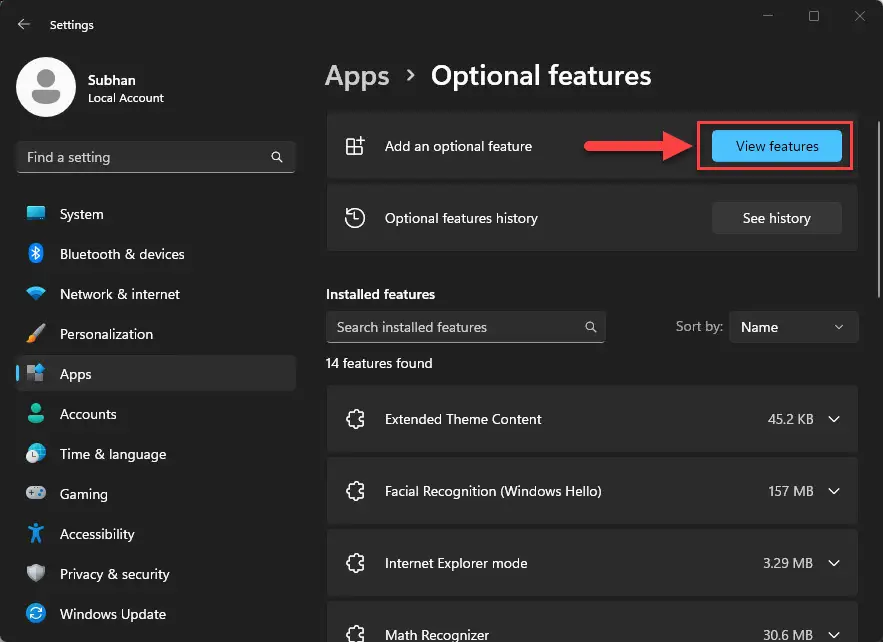Click the Add an optional feature grid icon

[x=355, y=146]
